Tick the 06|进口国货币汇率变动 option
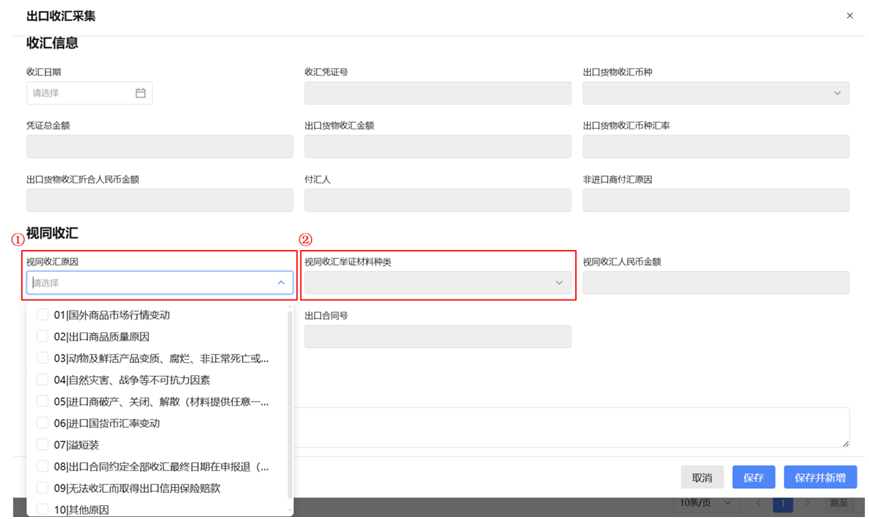This screenshot has height=519, width=869. pyautogui.click(x=43, y=423)
